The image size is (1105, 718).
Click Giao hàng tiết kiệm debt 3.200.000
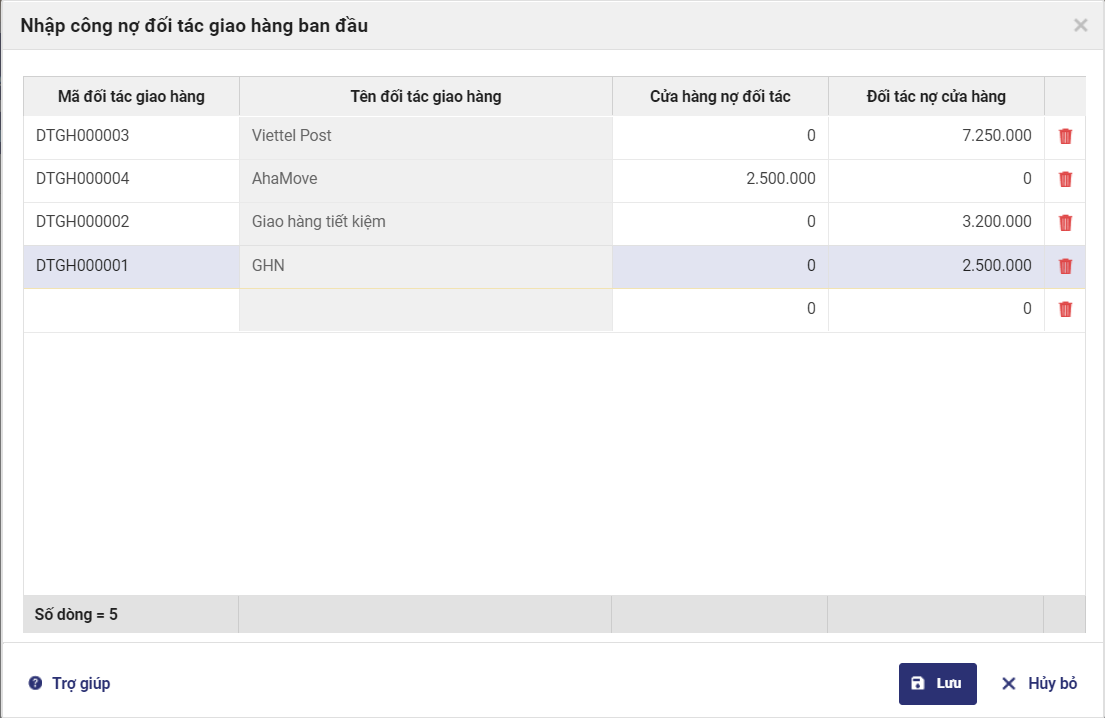936,222
